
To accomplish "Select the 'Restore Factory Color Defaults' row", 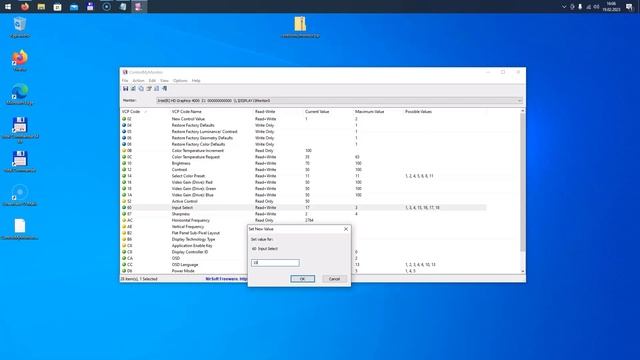I will pos(303,144).
